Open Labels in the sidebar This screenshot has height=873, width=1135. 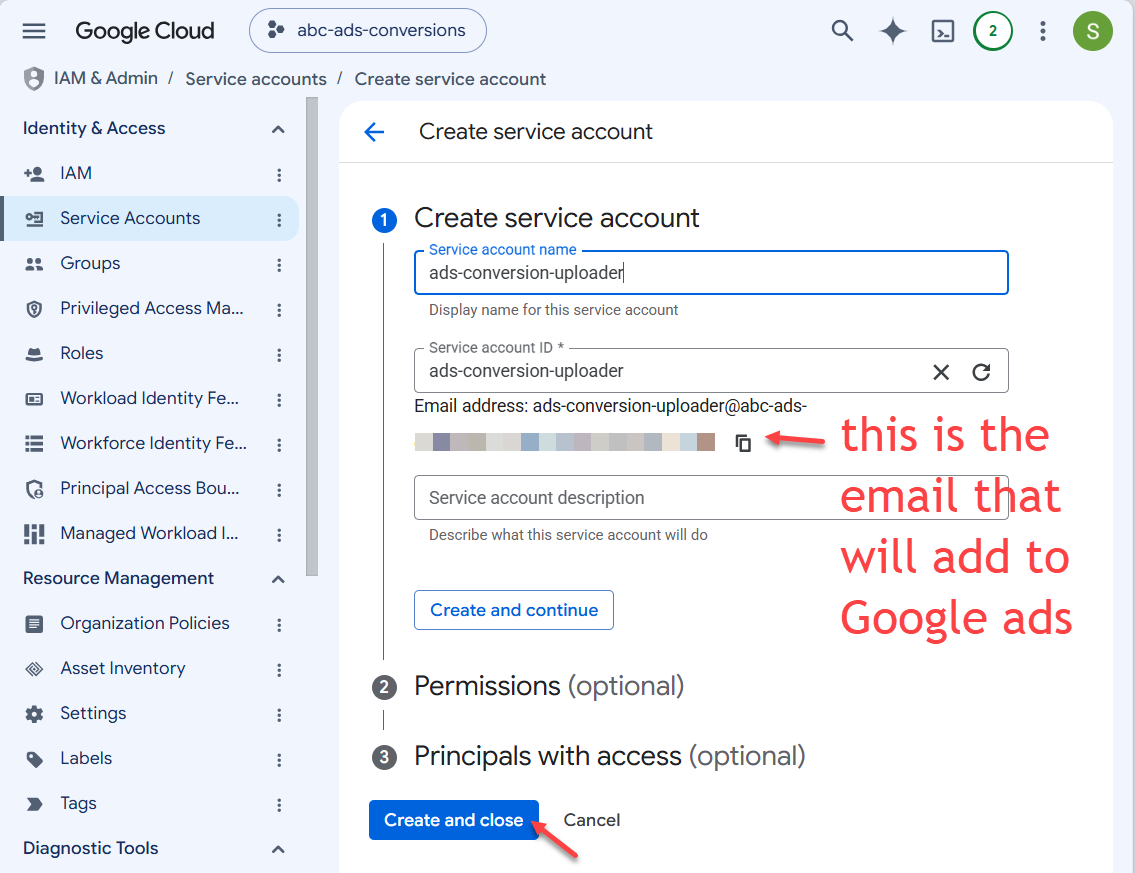[85, 758]
